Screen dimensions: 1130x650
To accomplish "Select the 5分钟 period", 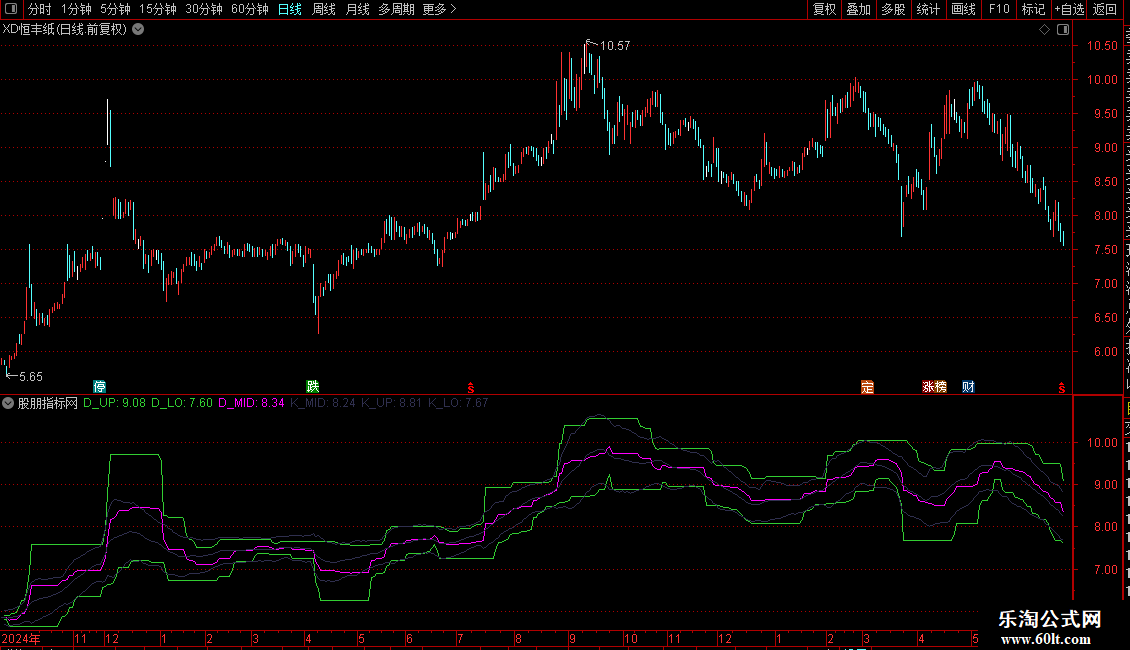I will (115, 9).
